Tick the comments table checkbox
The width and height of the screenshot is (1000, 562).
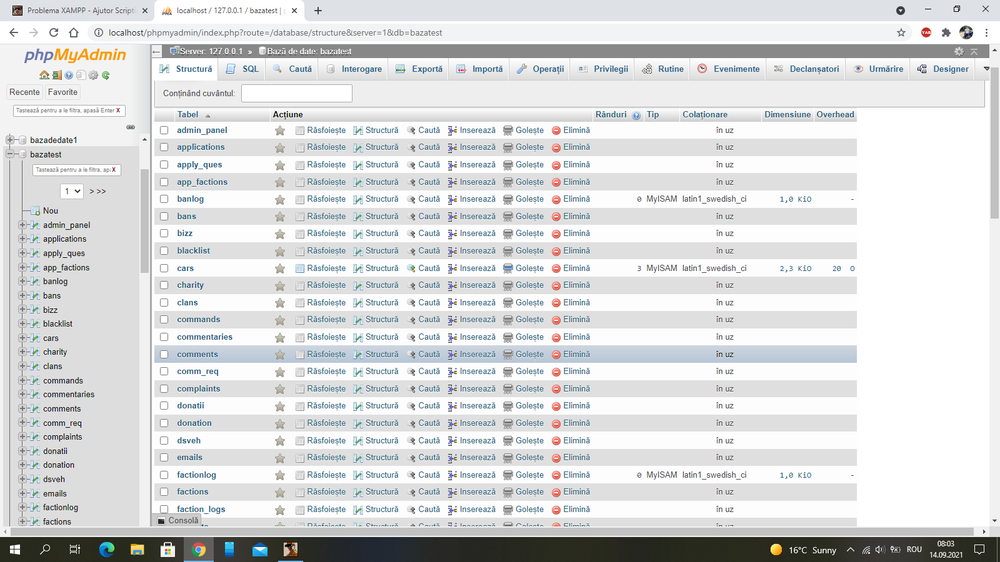click(164, 354)
